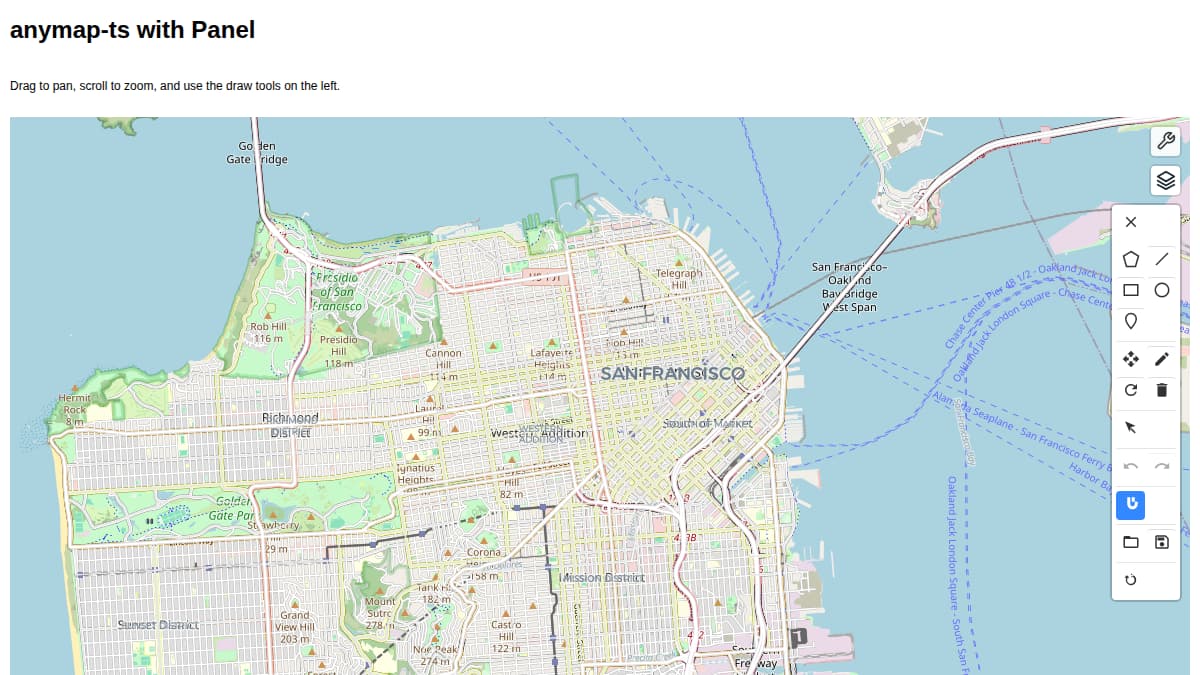
Task: Activate the rotate feature tool
Action: 1131,390
